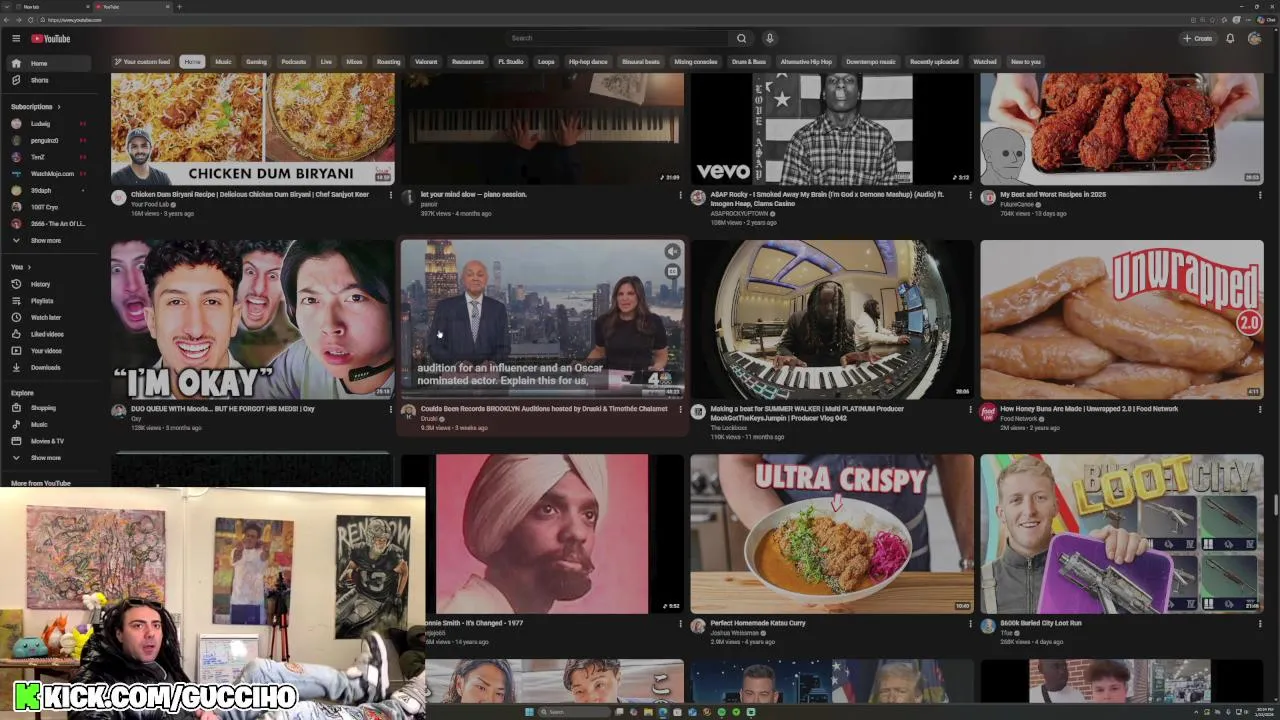Select the Music filter chip
1280x720 pixels.
(223, 62)
